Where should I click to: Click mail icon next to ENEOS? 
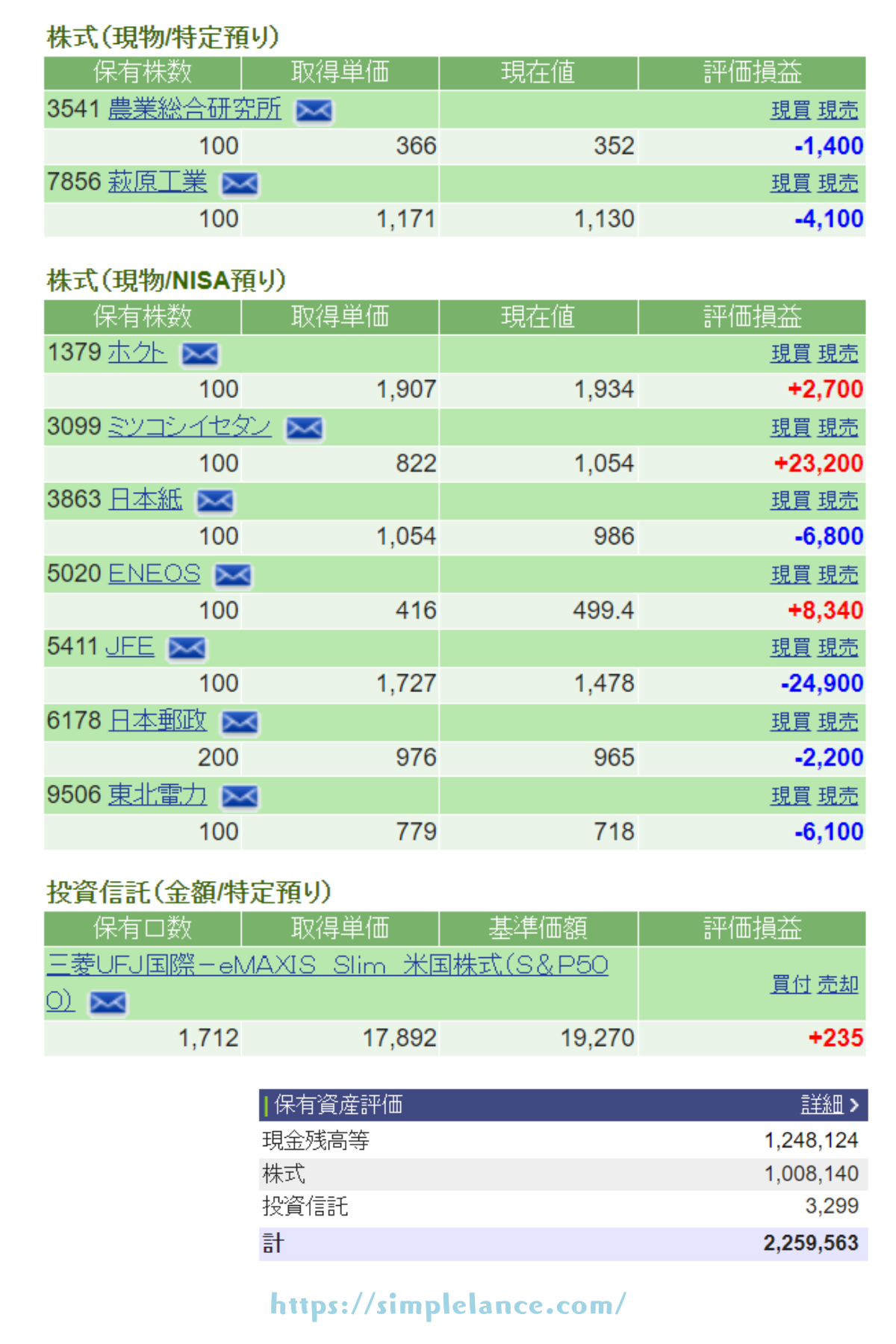pos(233,575)
